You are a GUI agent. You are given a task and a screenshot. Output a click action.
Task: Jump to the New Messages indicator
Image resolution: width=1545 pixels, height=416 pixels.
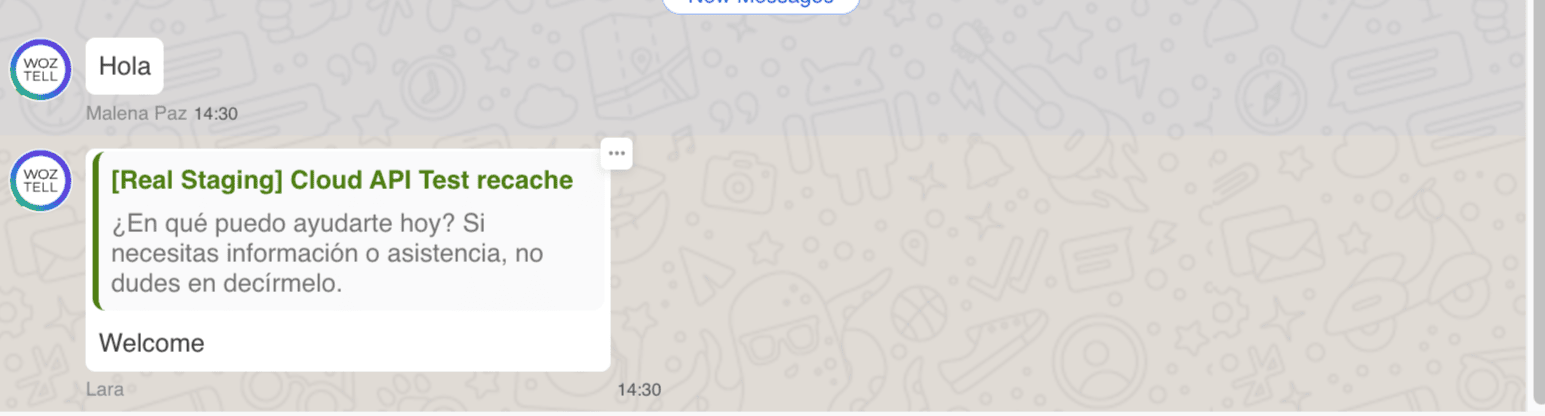760,4
